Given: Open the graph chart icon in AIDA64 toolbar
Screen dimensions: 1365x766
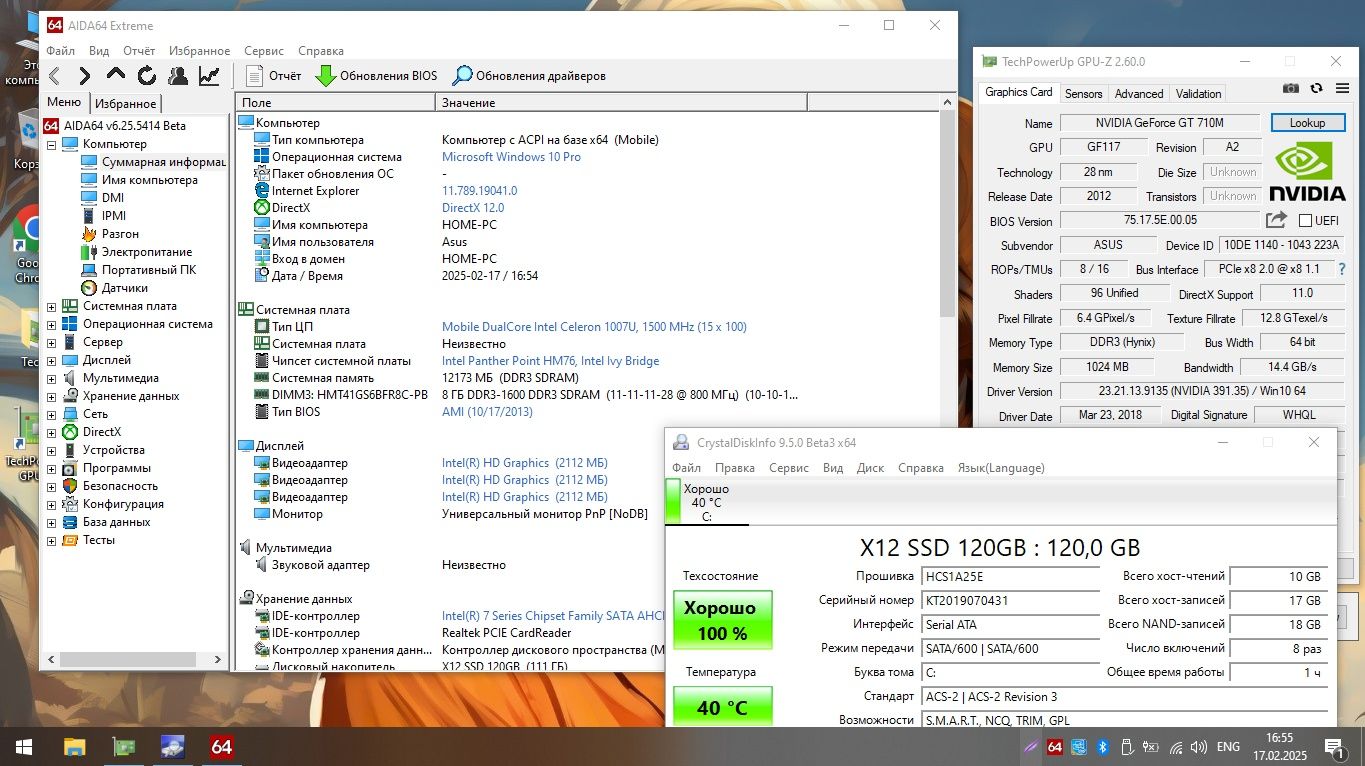Looking at the screenshot, I should click(209, 76).
